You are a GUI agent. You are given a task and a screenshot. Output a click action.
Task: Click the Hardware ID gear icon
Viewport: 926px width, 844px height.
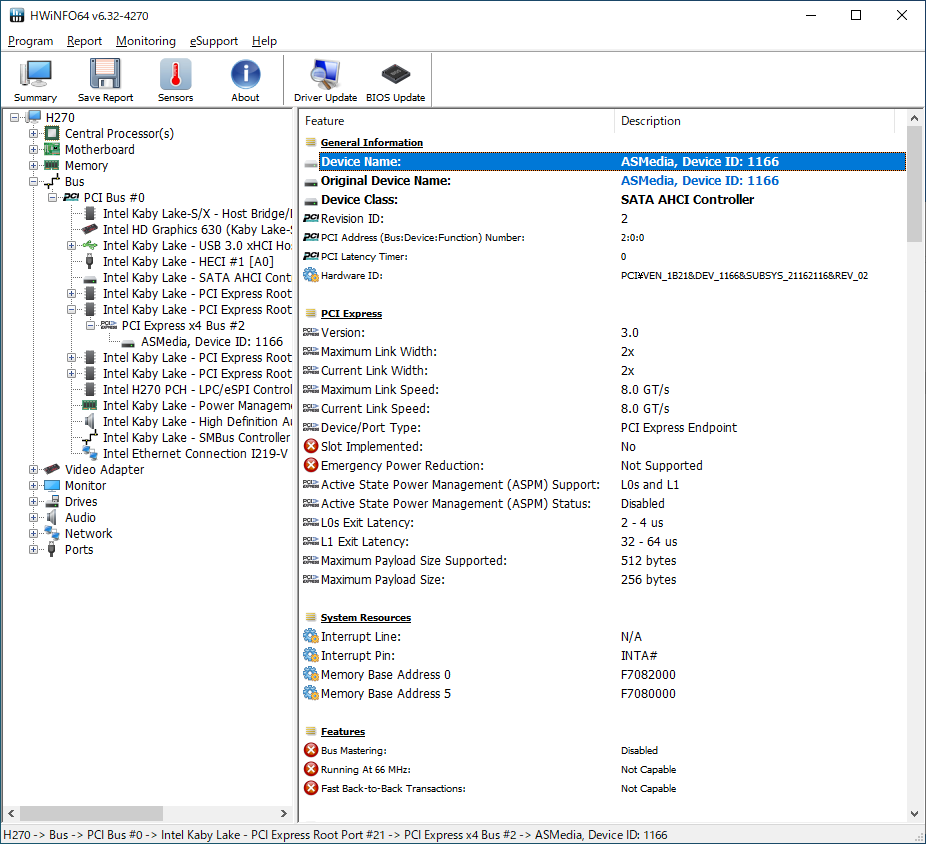click(311, 275)
